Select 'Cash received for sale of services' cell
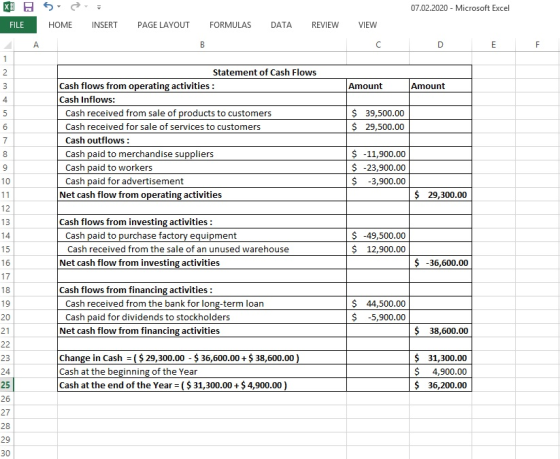The width and height of the screenshot is (560, 459). click(x=202, y=126)
